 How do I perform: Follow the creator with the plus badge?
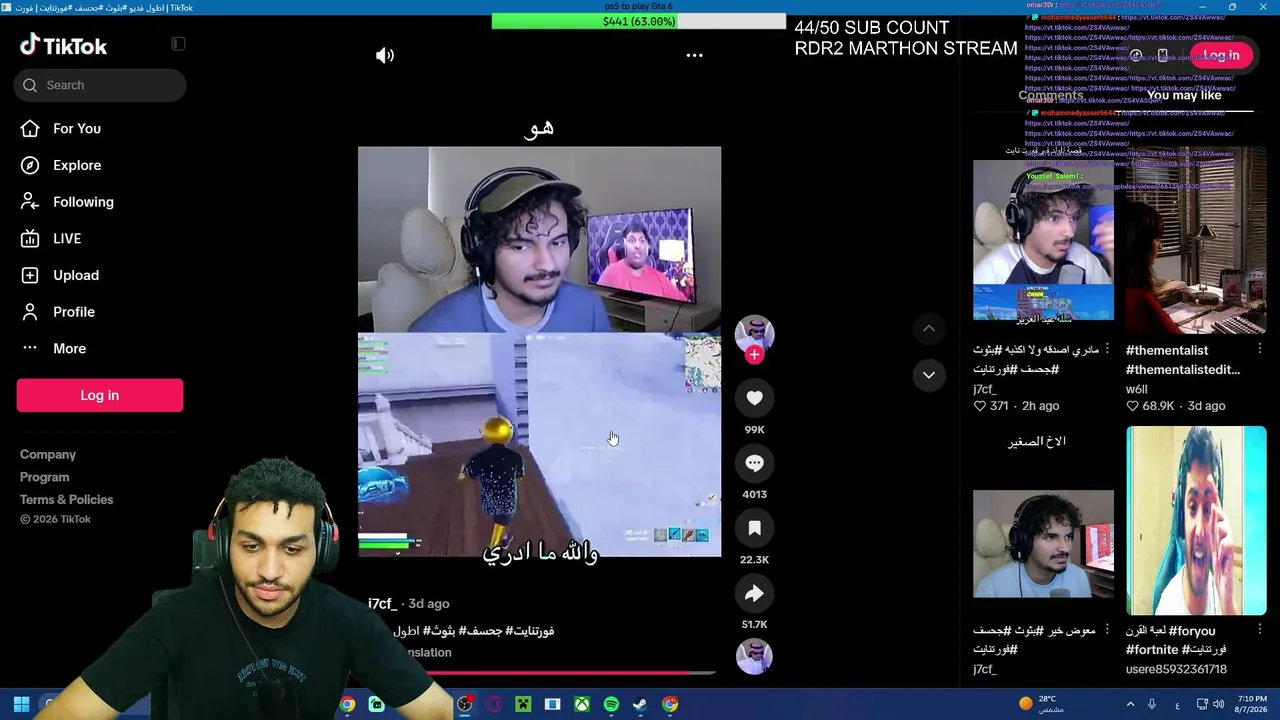coord(754,354)
